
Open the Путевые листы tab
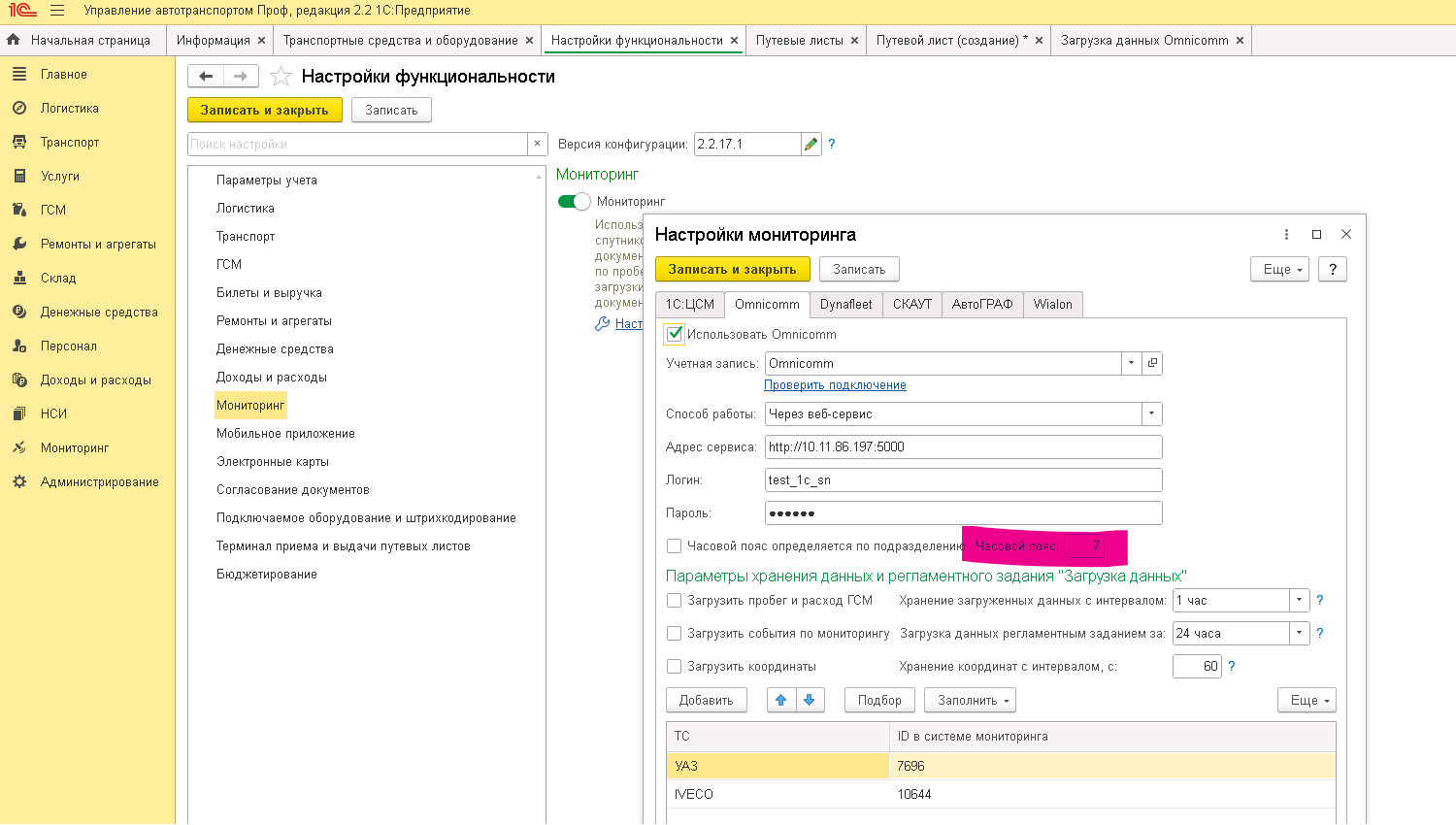coord(799,41)
